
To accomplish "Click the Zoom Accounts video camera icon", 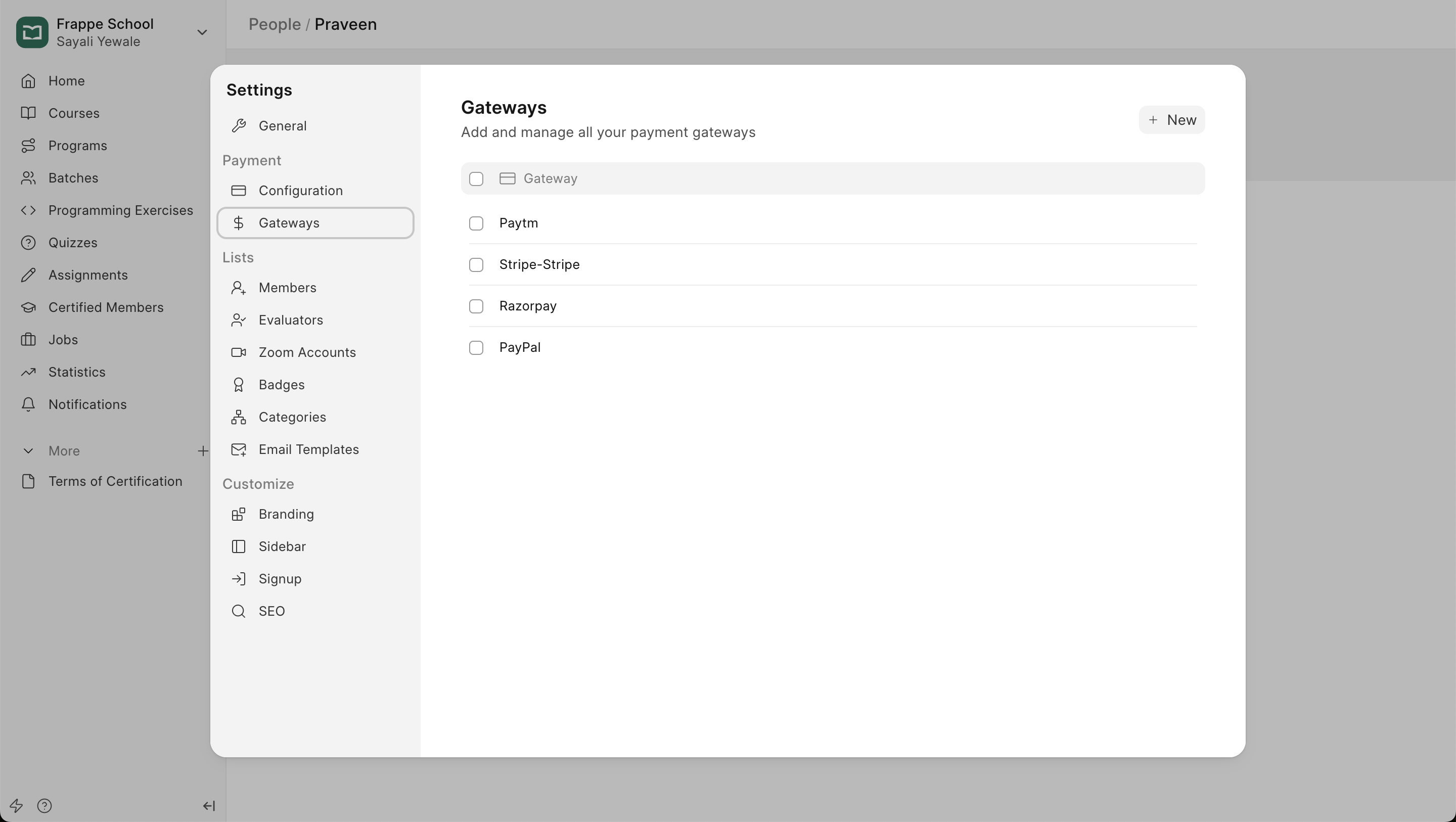I will click(x=239, y=352).
